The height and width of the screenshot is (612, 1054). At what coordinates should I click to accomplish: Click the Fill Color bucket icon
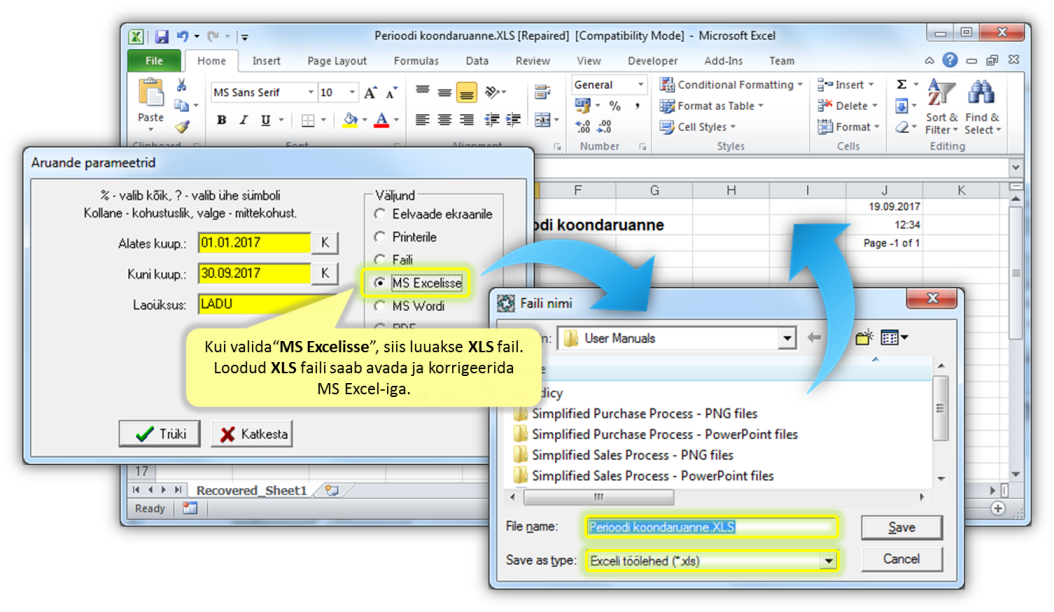coord(350,120)
